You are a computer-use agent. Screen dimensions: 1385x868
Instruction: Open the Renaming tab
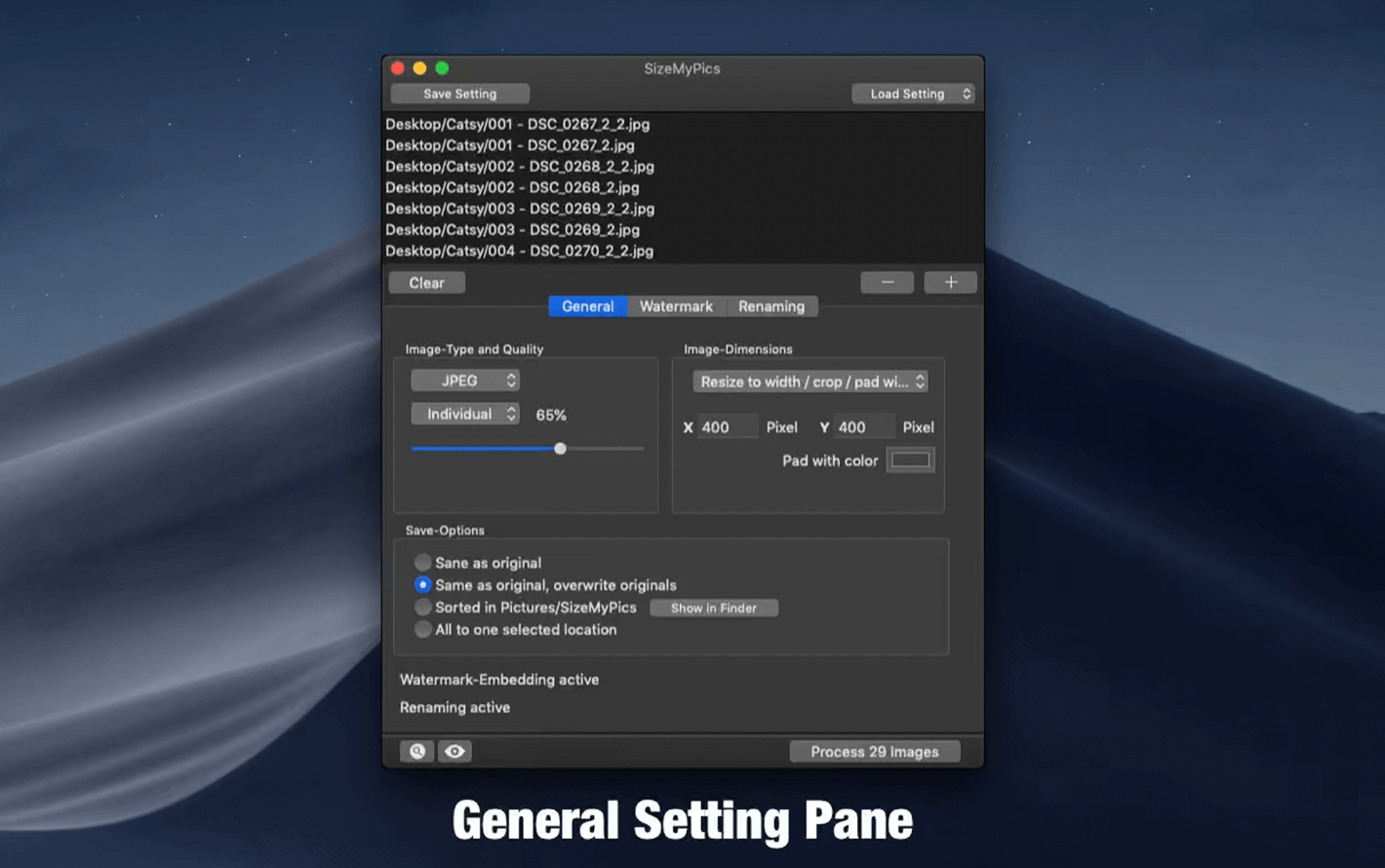[772, 306]
